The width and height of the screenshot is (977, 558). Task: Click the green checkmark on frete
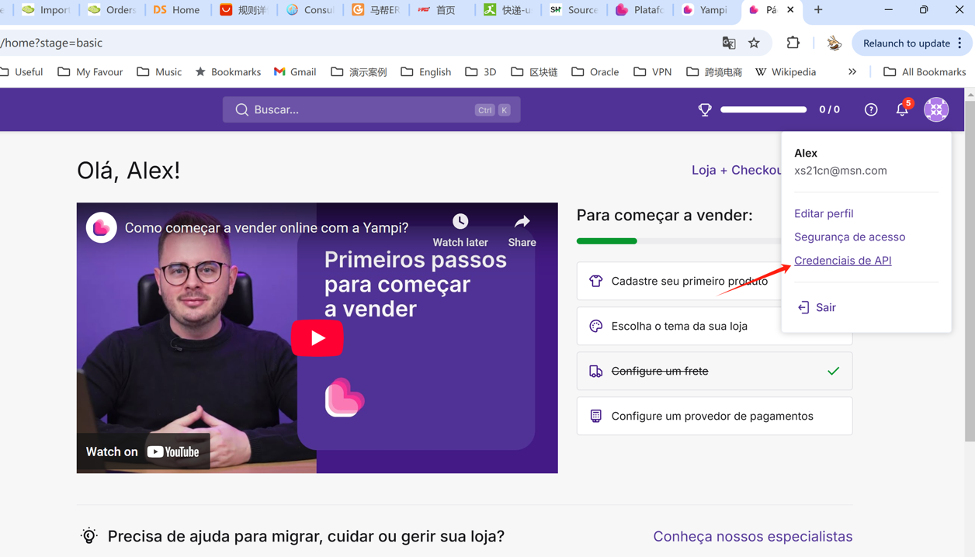tap(833, 371)
